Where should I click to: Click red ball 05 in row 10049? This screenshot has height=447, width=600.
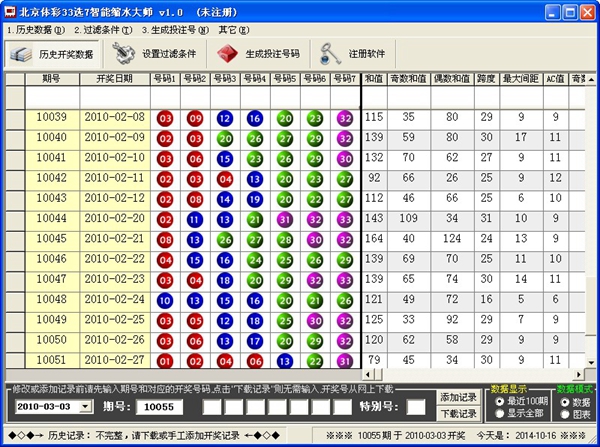(195, 321)
